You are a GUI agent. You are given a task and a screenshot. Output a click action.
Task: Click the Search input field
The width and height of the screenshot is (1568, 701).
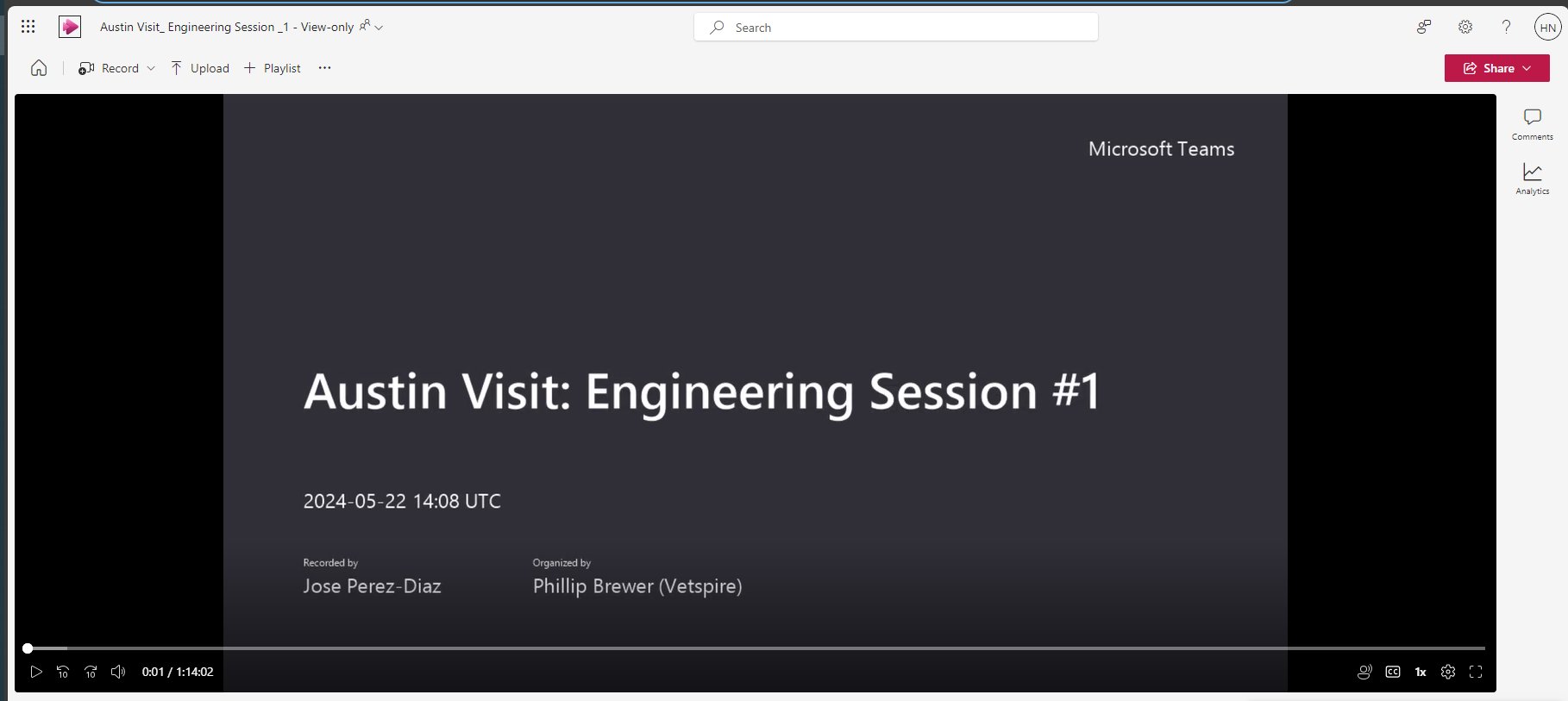click(896, 28)
